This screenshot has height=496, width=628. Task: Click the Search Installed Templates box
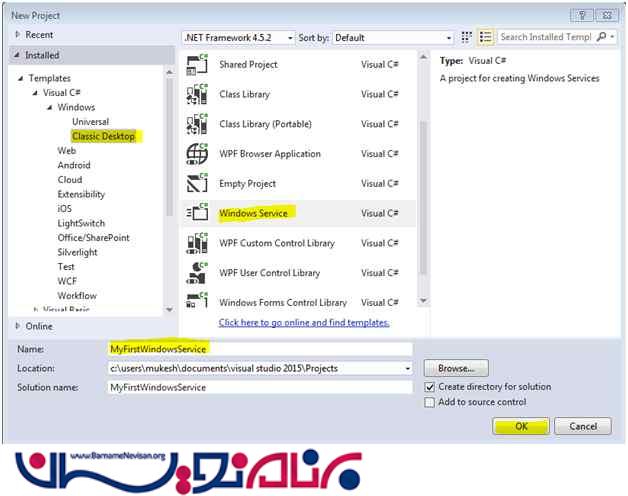point(546,37)
